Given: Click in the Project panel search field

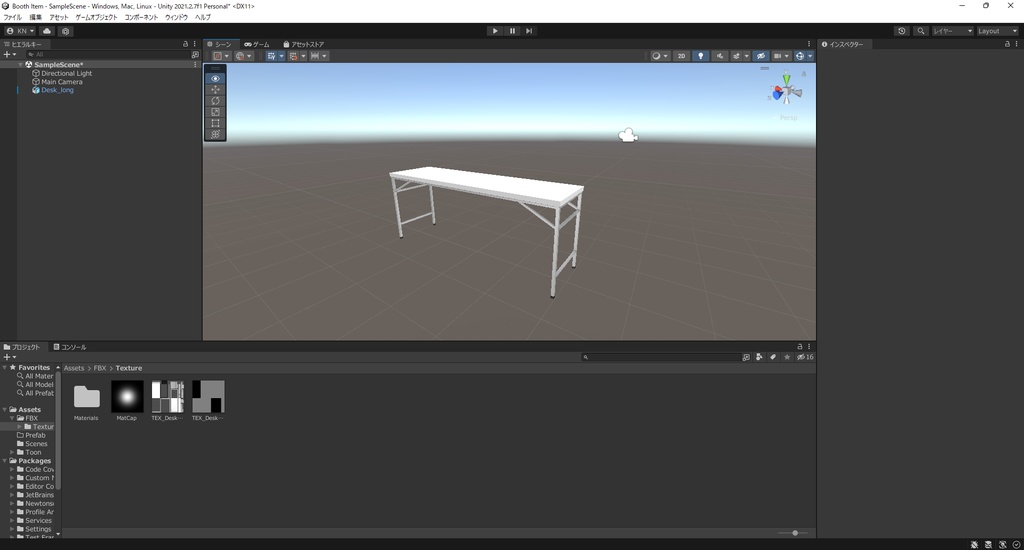Looking at the screenshot, I should (x=660, y=357).
